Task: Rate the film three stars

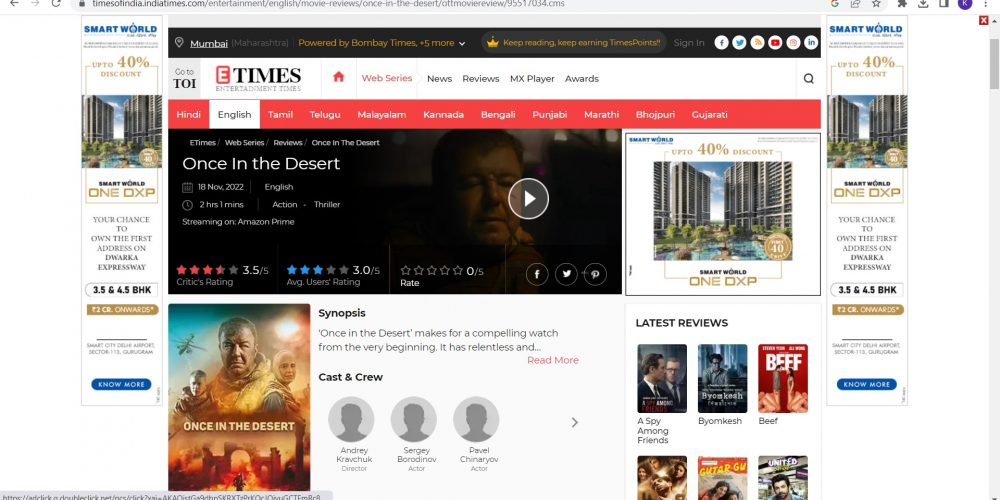Action: (x=432, y=270)
